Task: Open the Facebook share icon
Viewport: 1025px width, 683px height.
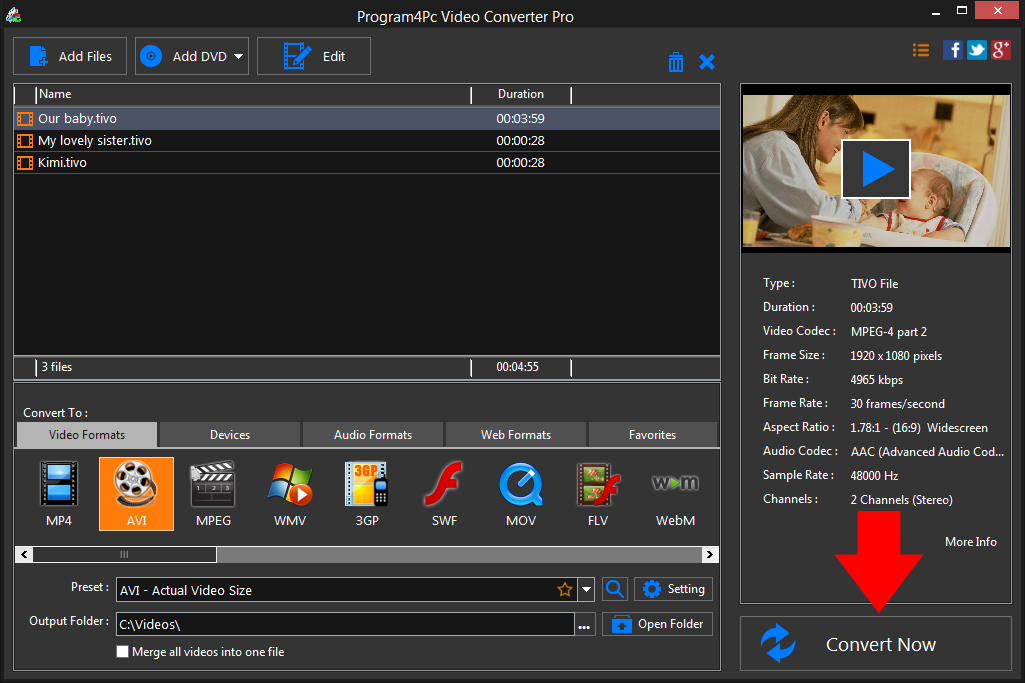Action: point(952,50)
